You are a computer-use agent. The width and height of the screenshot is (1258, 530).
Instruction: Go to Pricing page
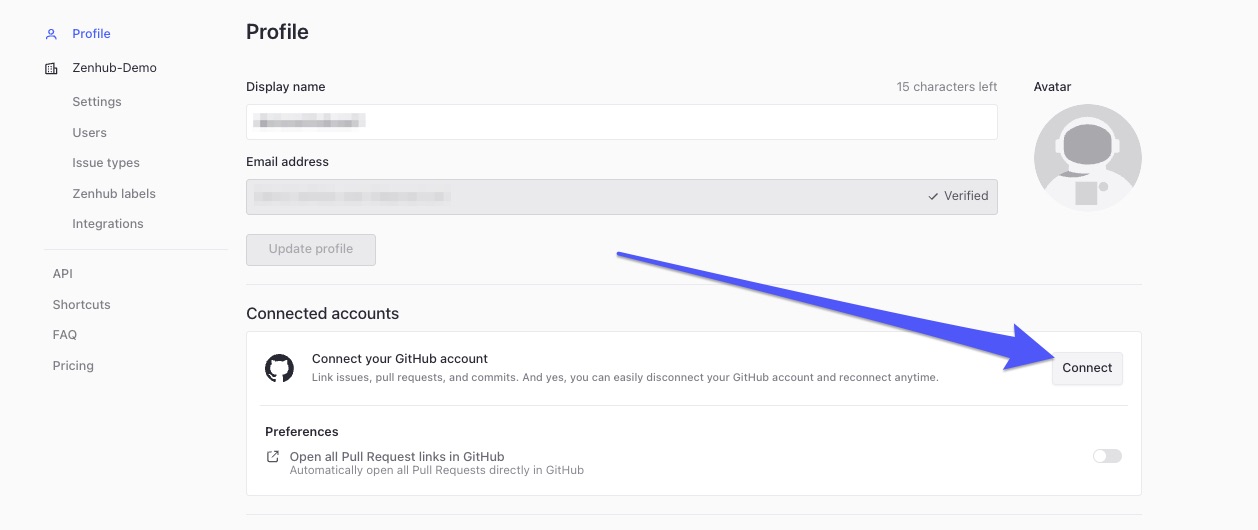(x=73, y=366)
